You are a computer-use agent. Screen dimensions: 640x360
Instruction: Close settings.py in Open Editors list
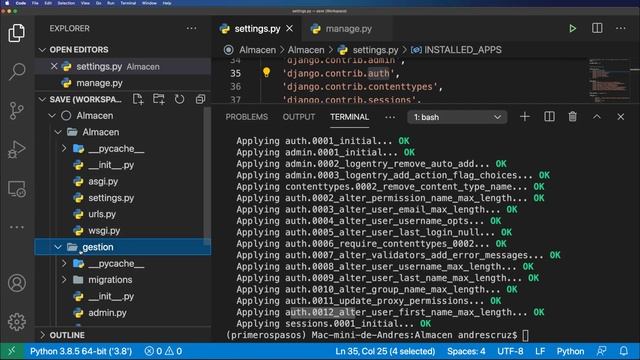pos(54,66)
